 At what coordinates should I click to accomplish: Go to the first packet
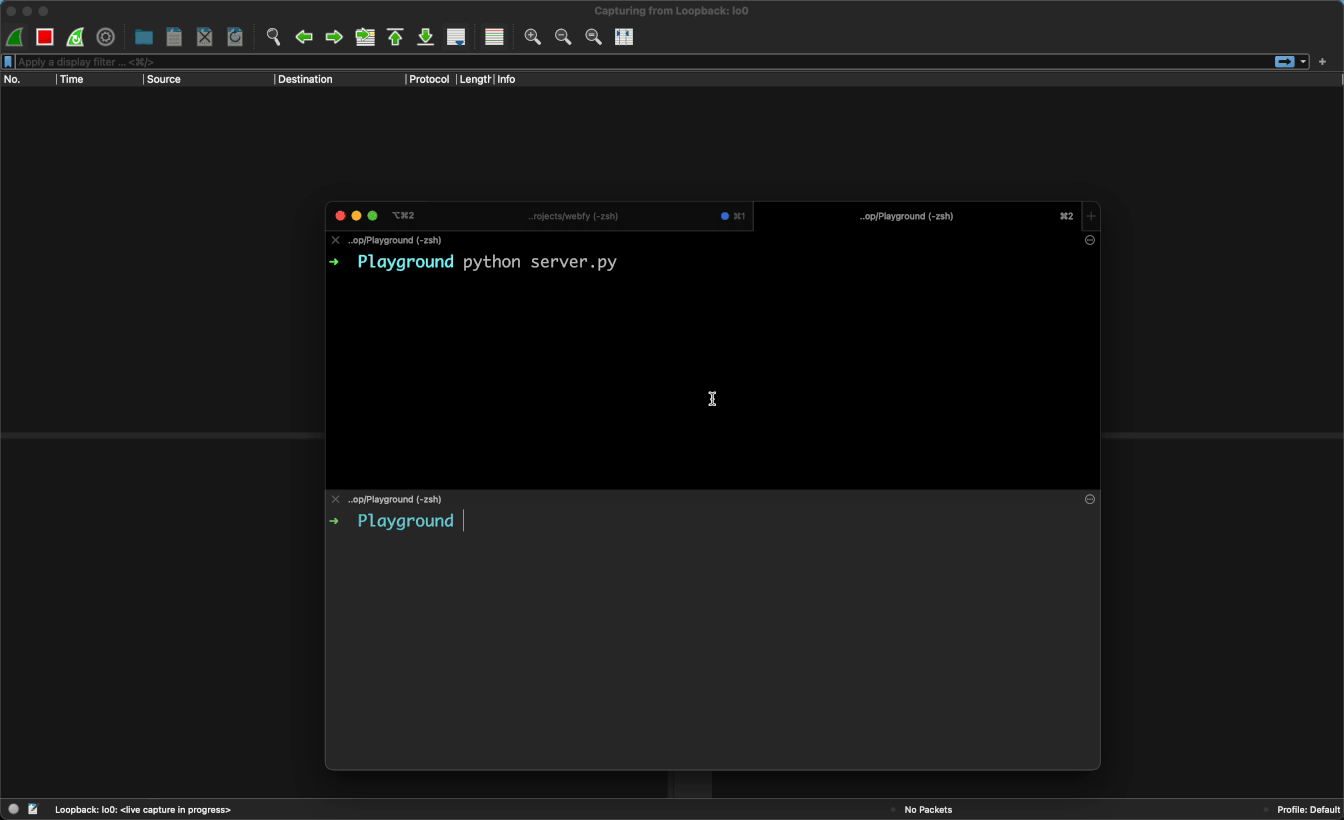click(x=395, y=37)
